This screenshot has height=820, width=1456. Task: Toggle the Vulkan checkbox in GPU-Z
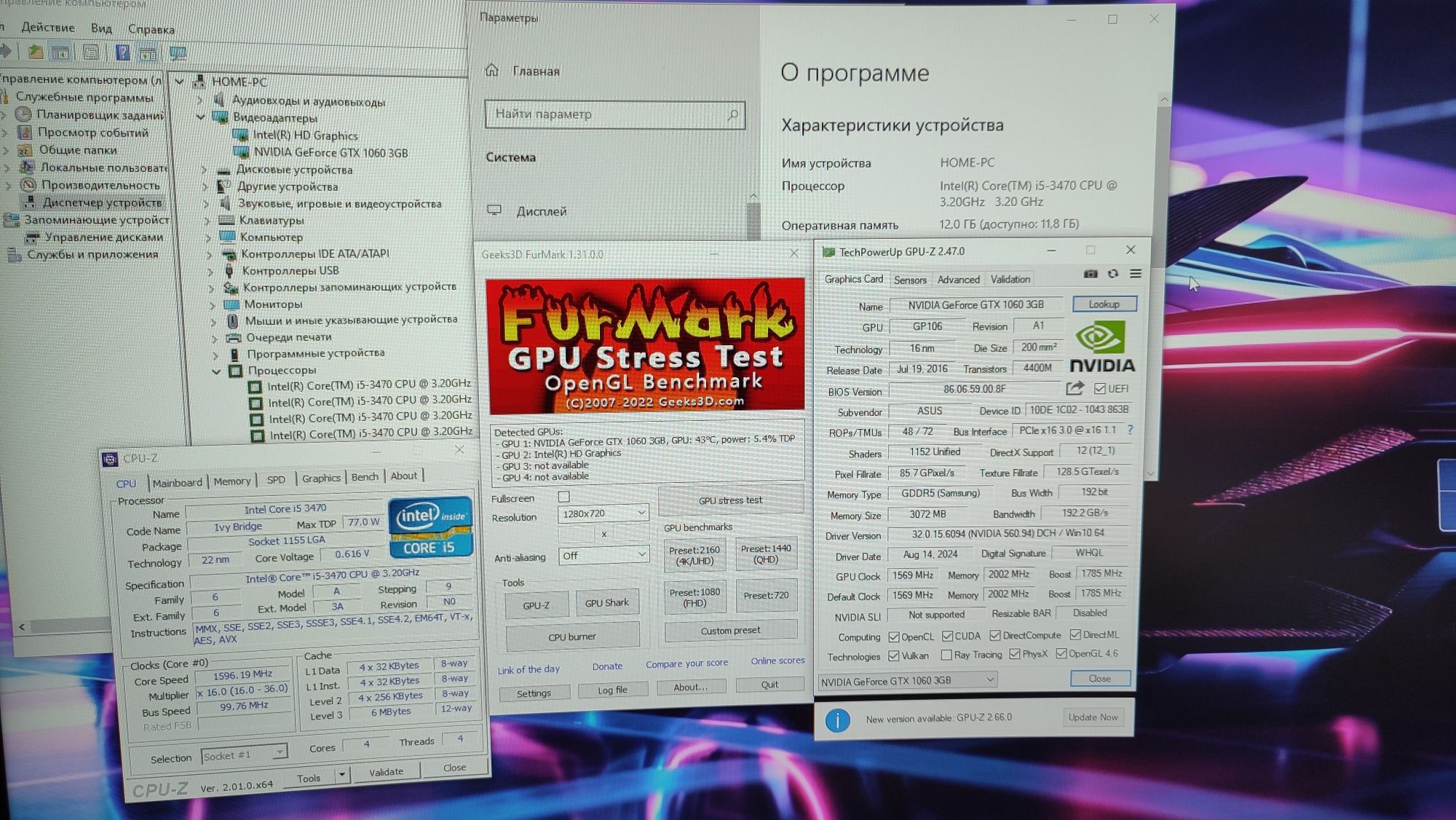point(893,655)
